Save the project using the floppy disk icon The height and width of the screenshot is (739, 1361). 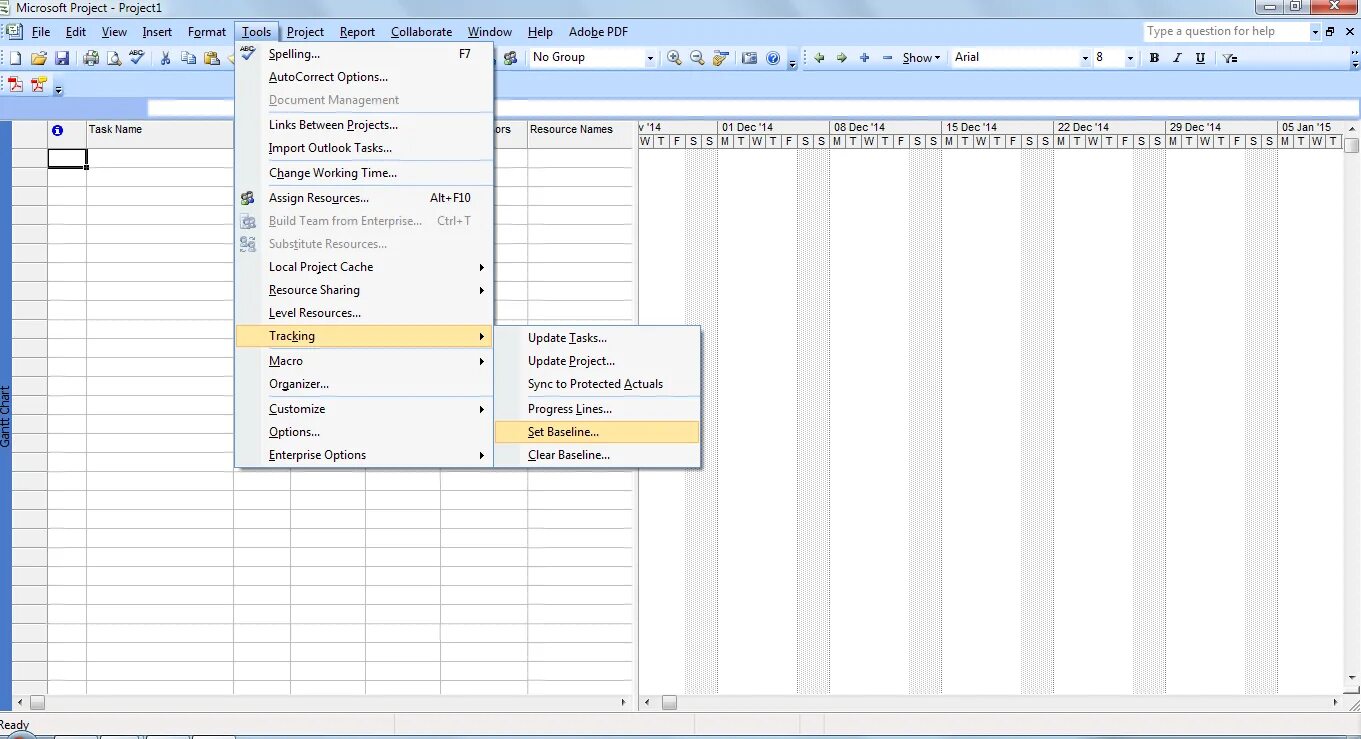click(62, 58)
